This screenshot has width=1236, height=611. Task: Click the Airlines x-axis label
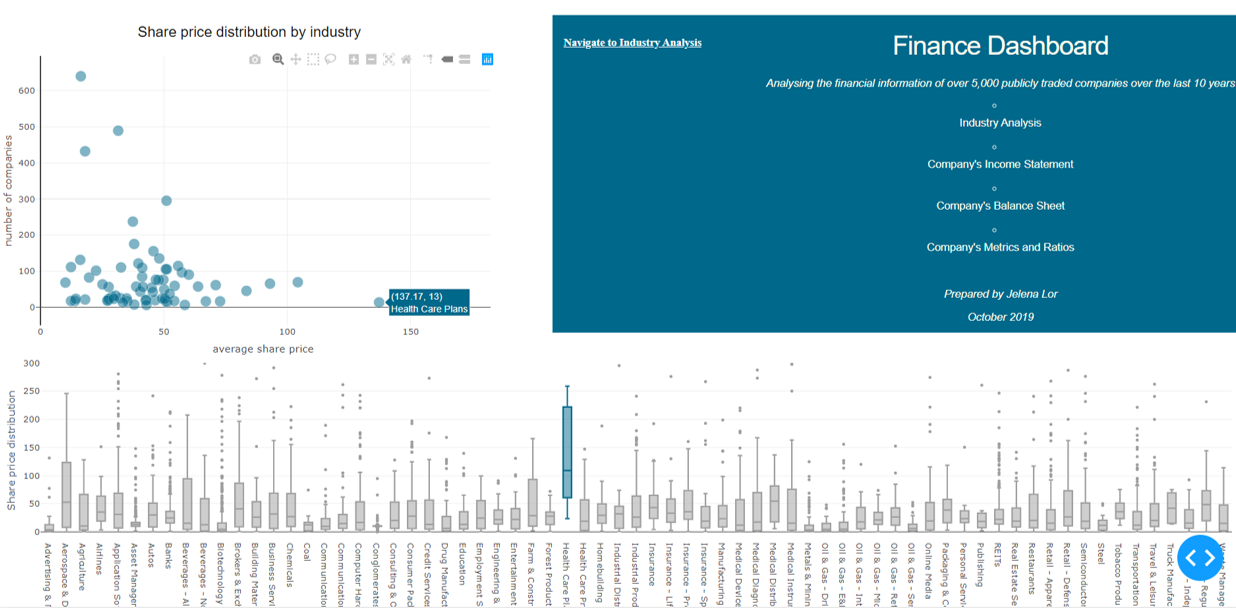pos(101,561)
